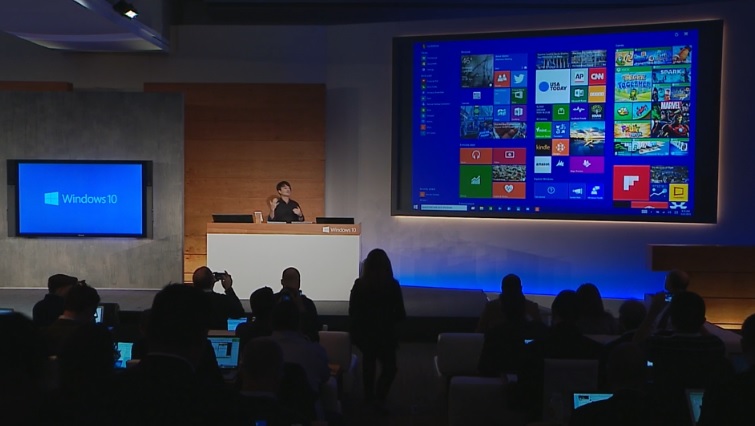Click Windows 10 label on podium
Image resolution: width=755 pixels, height=426 pixels.
point(340,230)
